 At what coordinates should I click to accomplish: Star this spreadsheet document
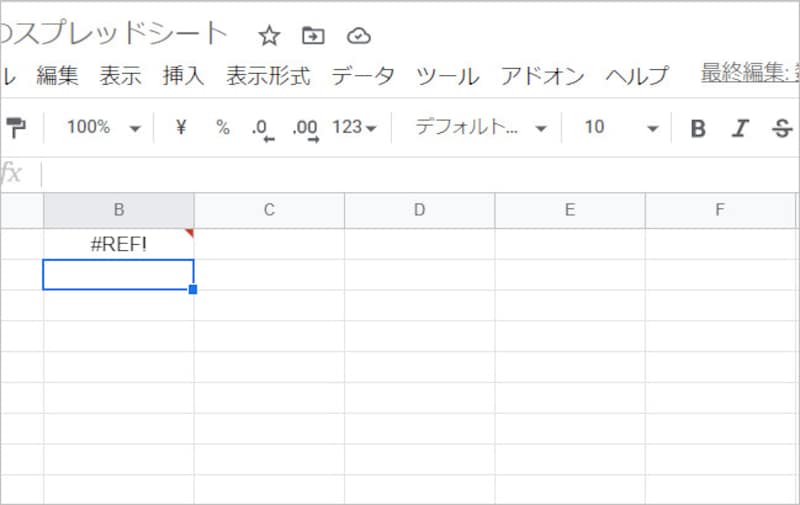(x=269, y=36)
